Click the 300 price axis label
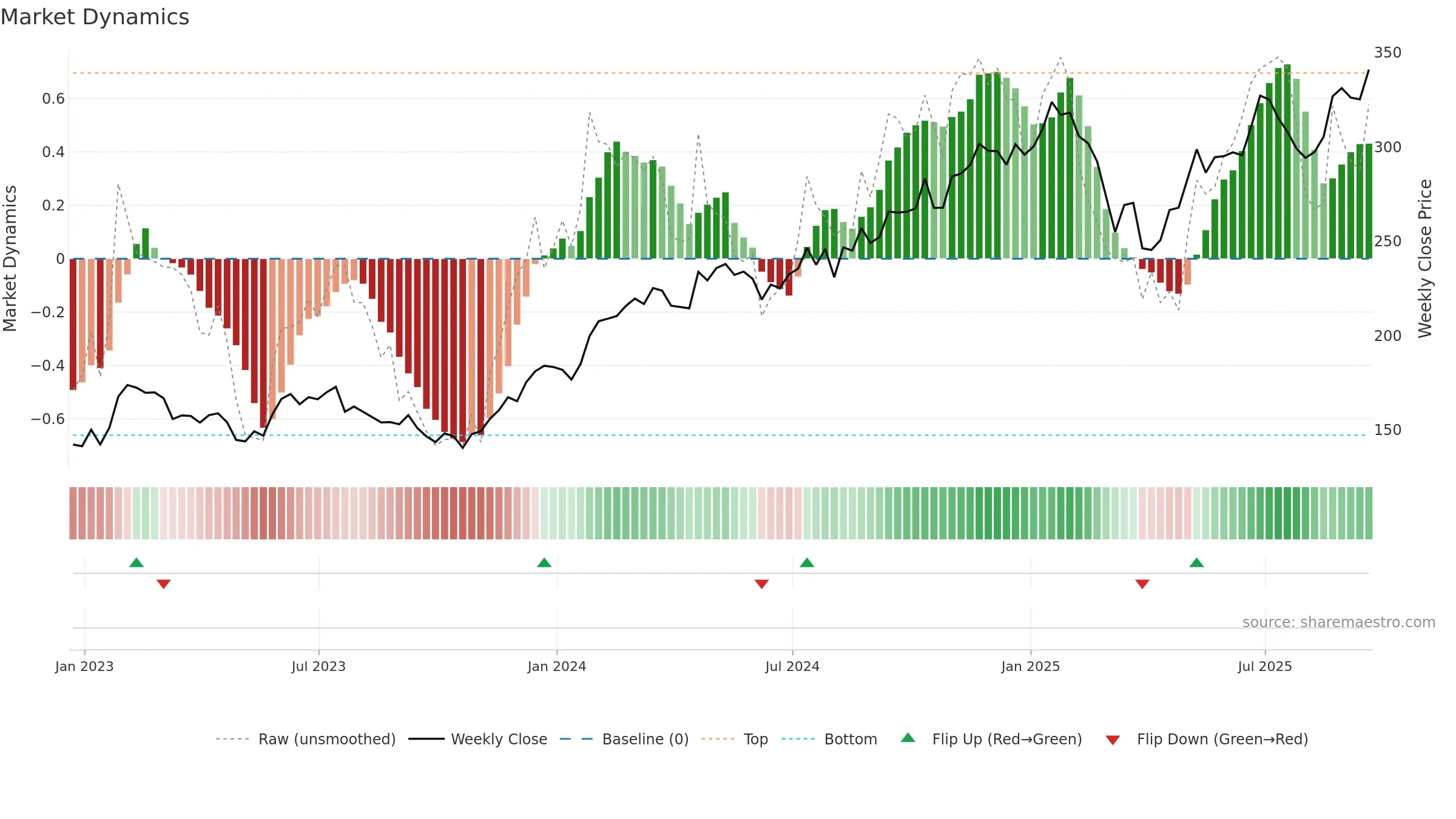 pos(1387,147)
